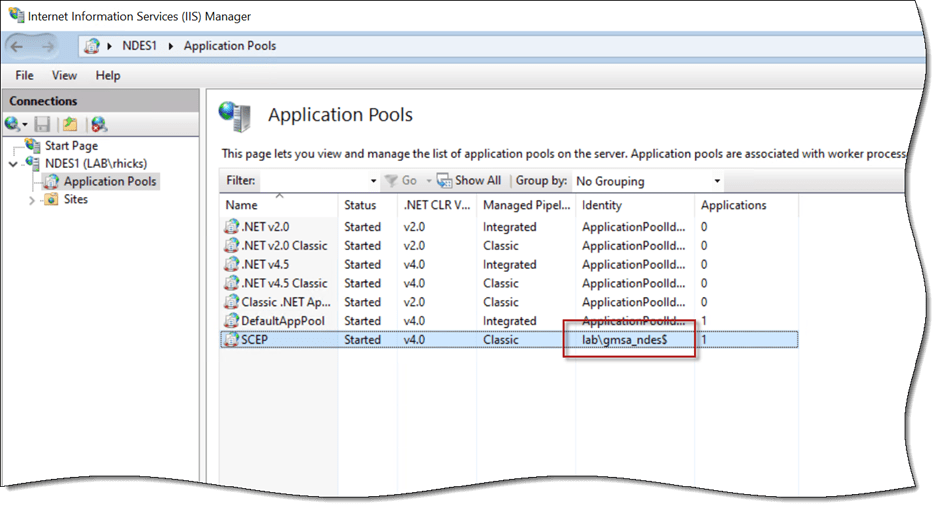Image resolution: width=937 pixels, height=508 pixels.
Task: Click the NDES1 server node icon
Action: pos(32,163)
